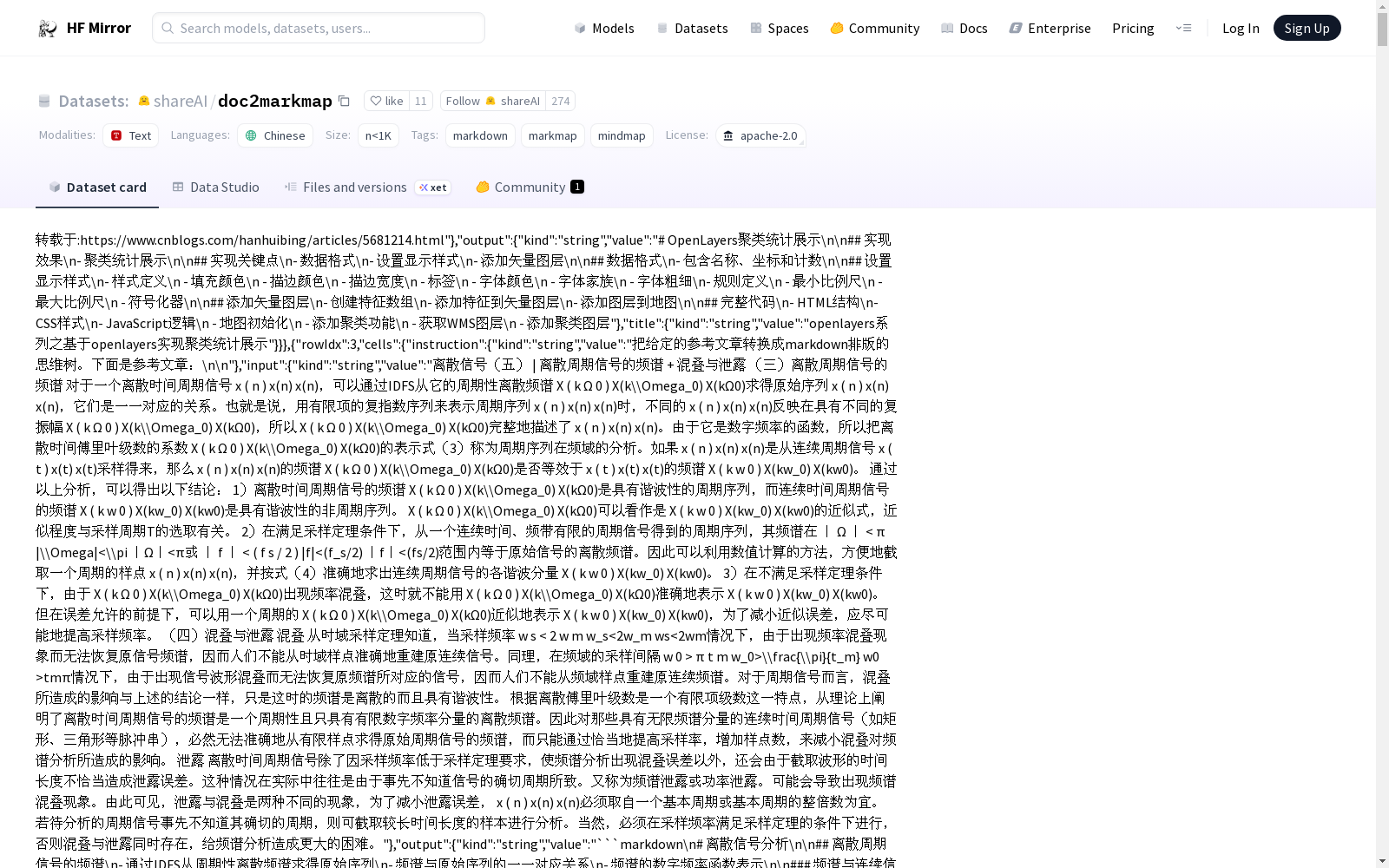The image size is (1389, 868).
Task: Switch to the Dataset card tab
Action: click(x=97, y=187)
